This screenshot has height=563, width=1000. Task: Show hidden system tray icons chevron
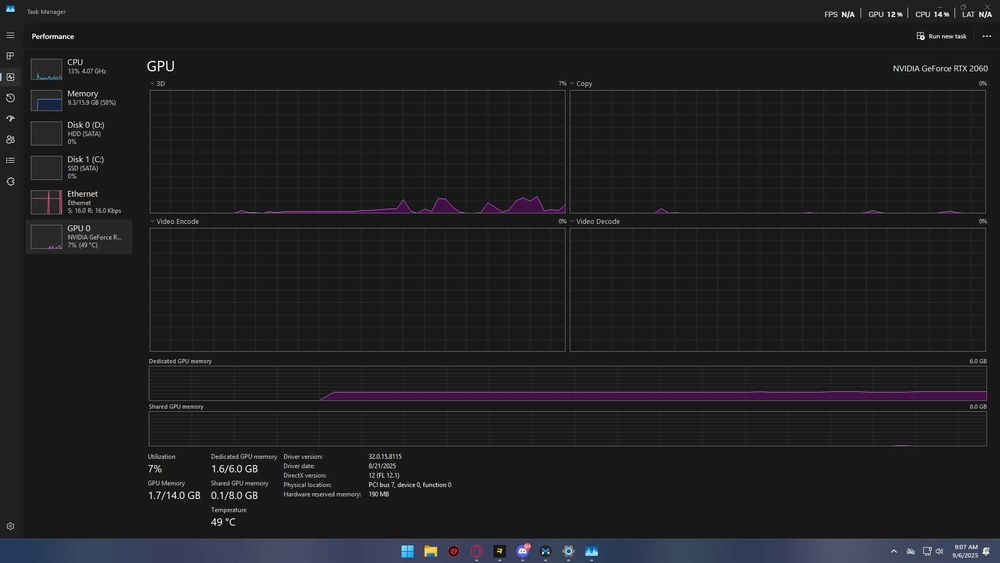point(893,552)
